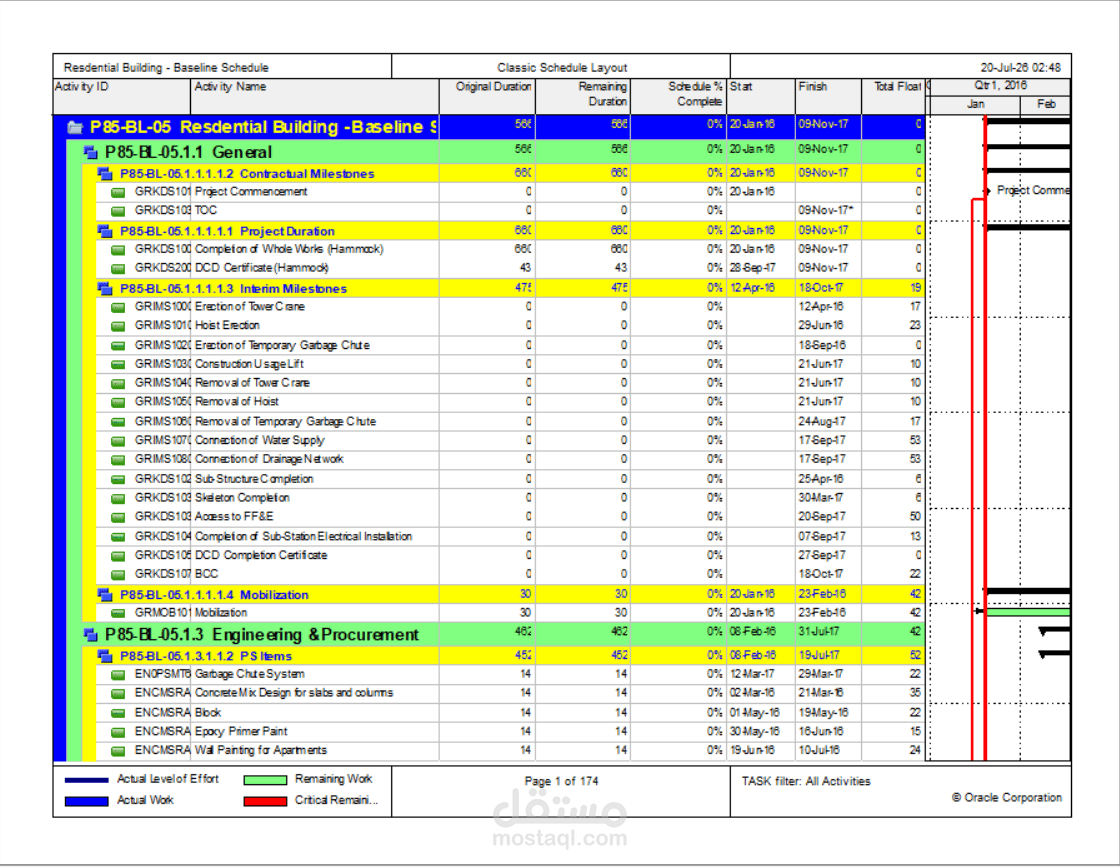Click icon for Connection of Drainage Network

pos(118,459)
